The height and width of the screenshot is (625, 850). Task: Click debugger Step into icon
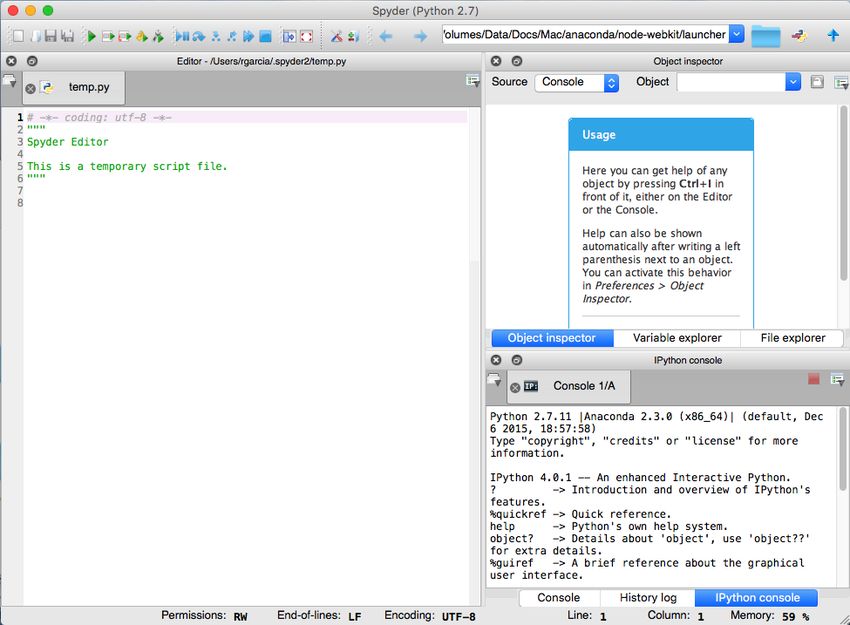click(216, 36)
